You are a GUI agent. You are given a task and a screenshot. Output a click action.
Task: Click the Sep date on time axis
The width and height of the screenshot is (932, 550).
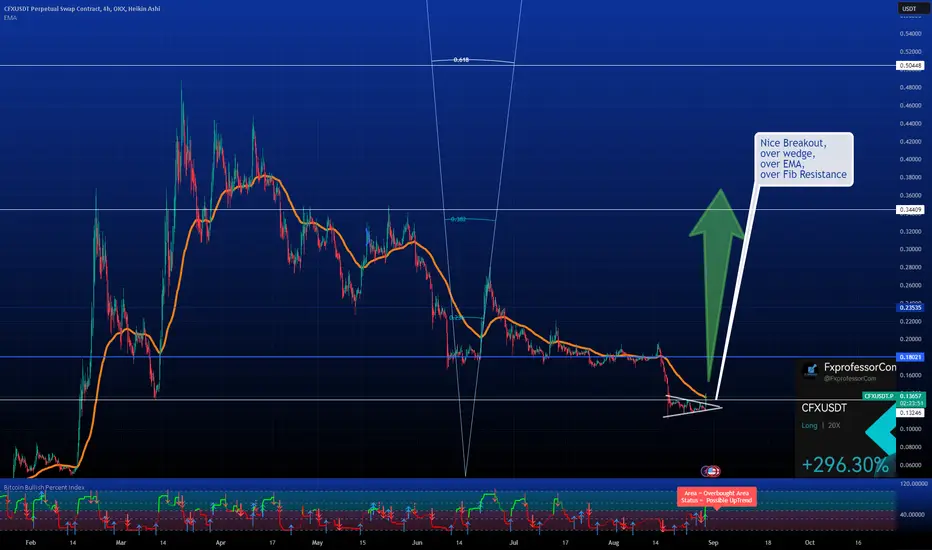pos(713,542)
